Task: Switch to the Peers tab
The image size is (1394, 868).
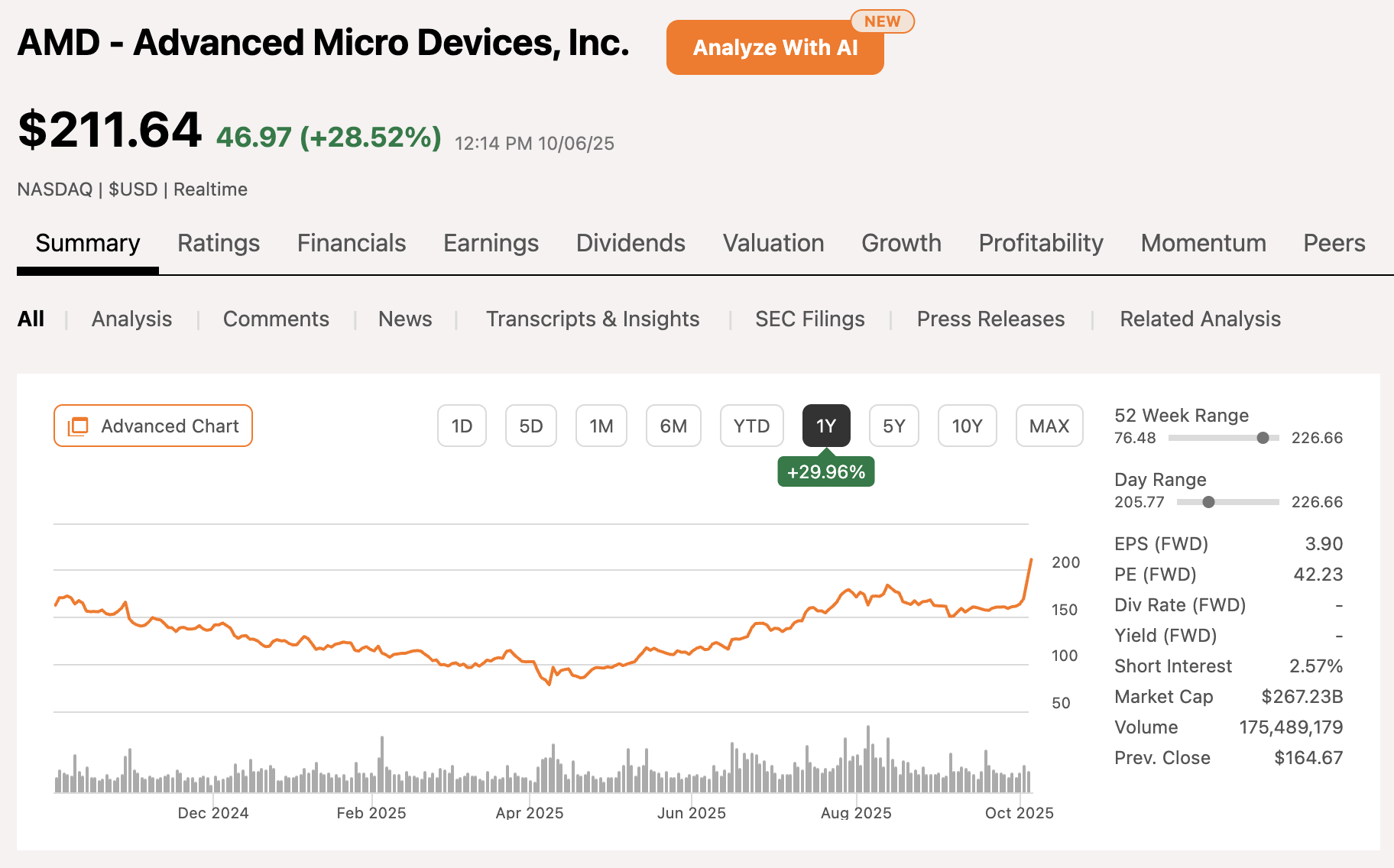Action: [1334, 243]
